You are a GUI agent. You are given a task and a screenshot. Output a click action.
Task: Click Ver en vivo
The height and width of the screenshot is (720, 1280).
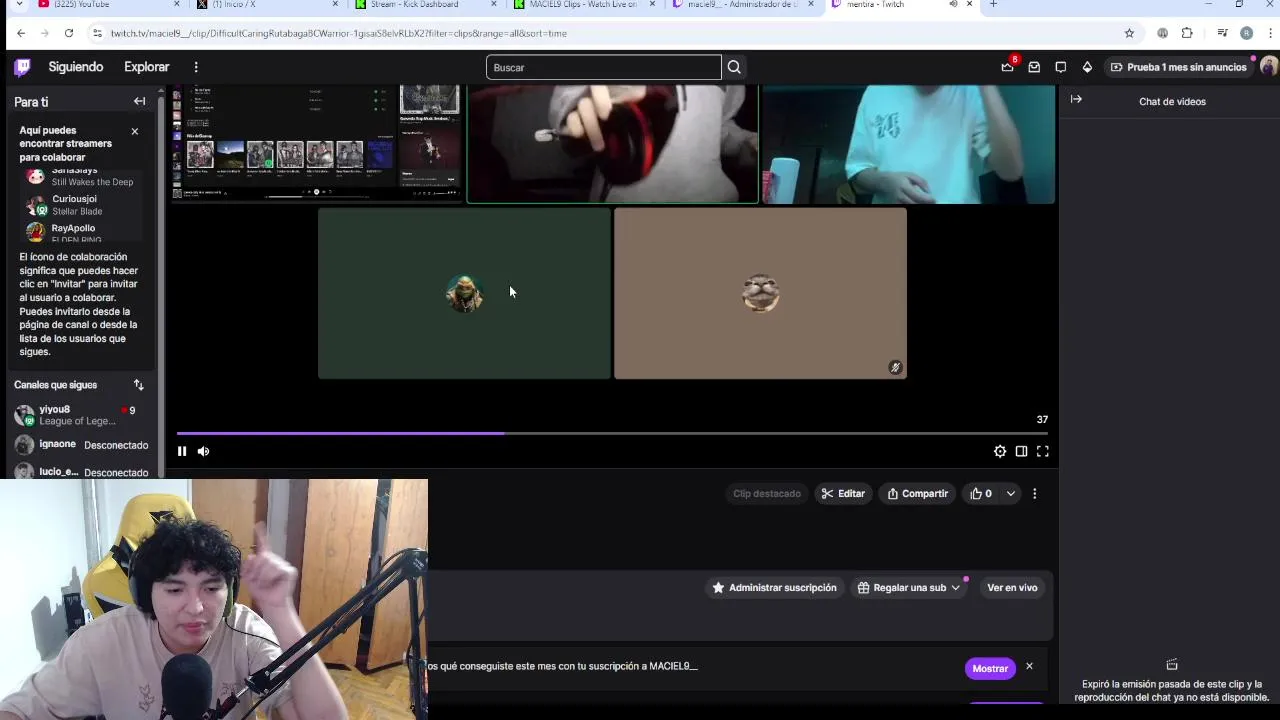click(1012, 587)
